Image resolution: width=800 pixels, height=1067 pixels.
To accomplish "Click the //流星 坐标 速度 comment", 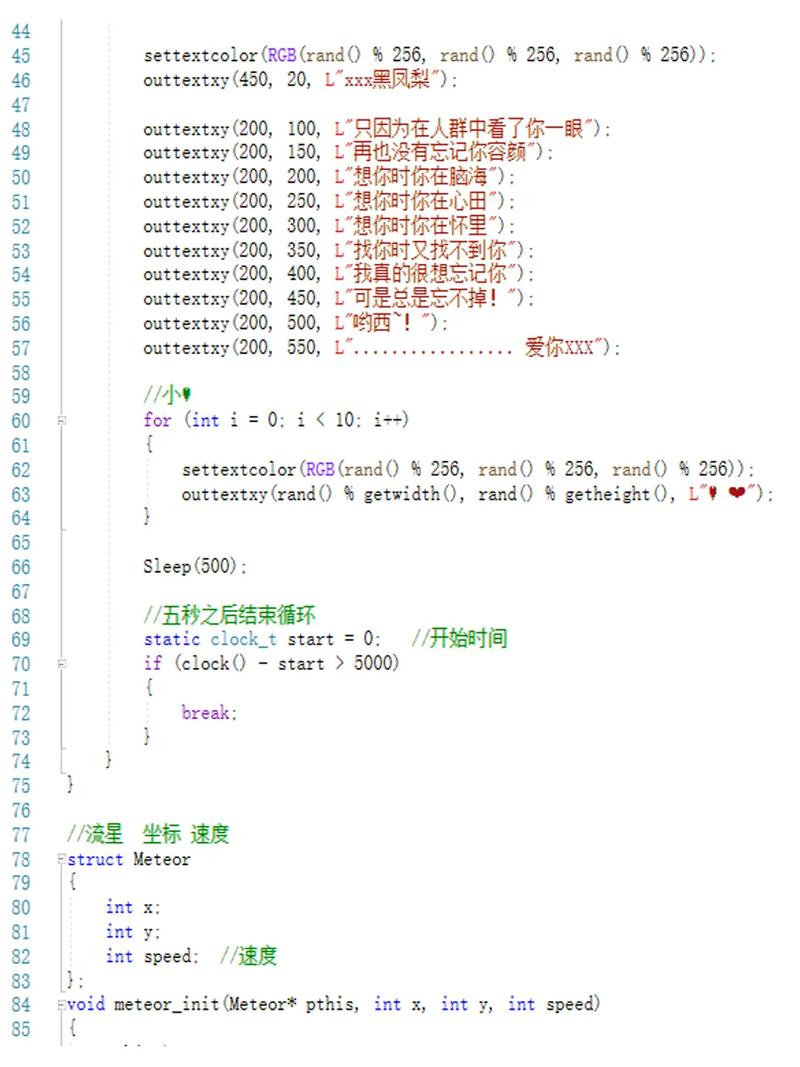I will [x=148, y=834].
